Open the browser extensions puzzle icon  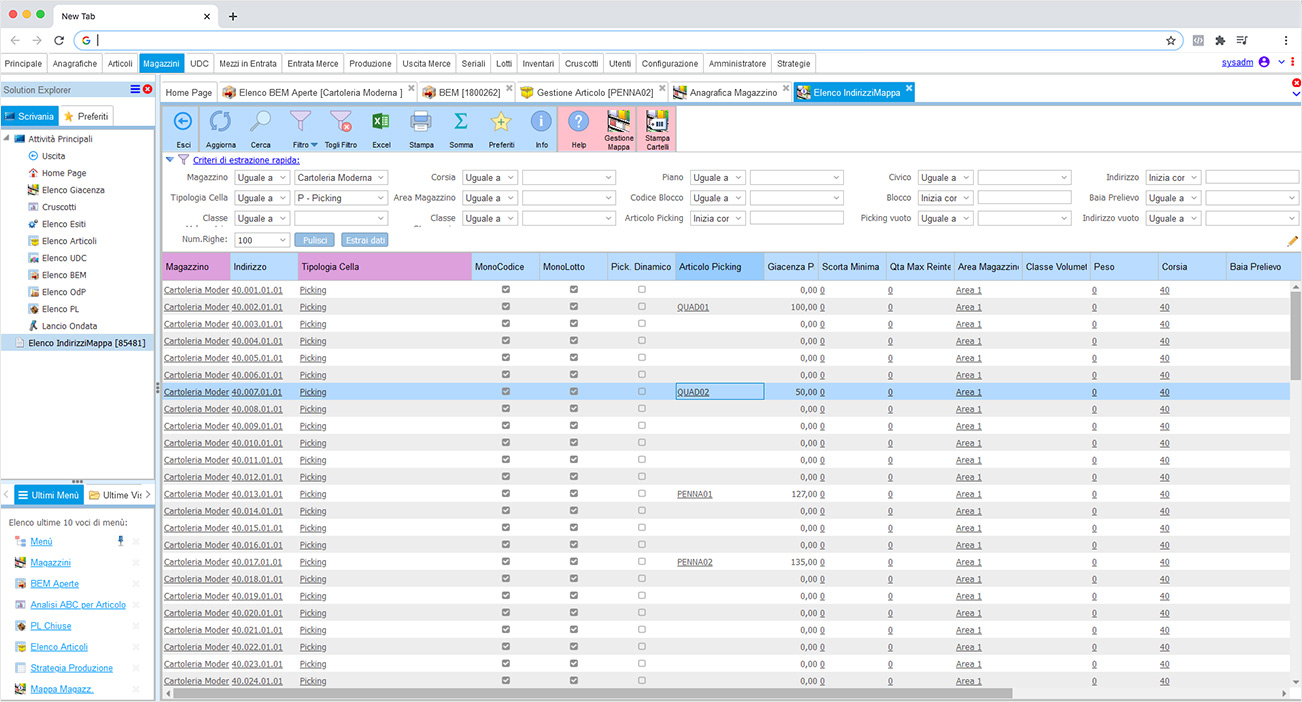point(1220,40)
